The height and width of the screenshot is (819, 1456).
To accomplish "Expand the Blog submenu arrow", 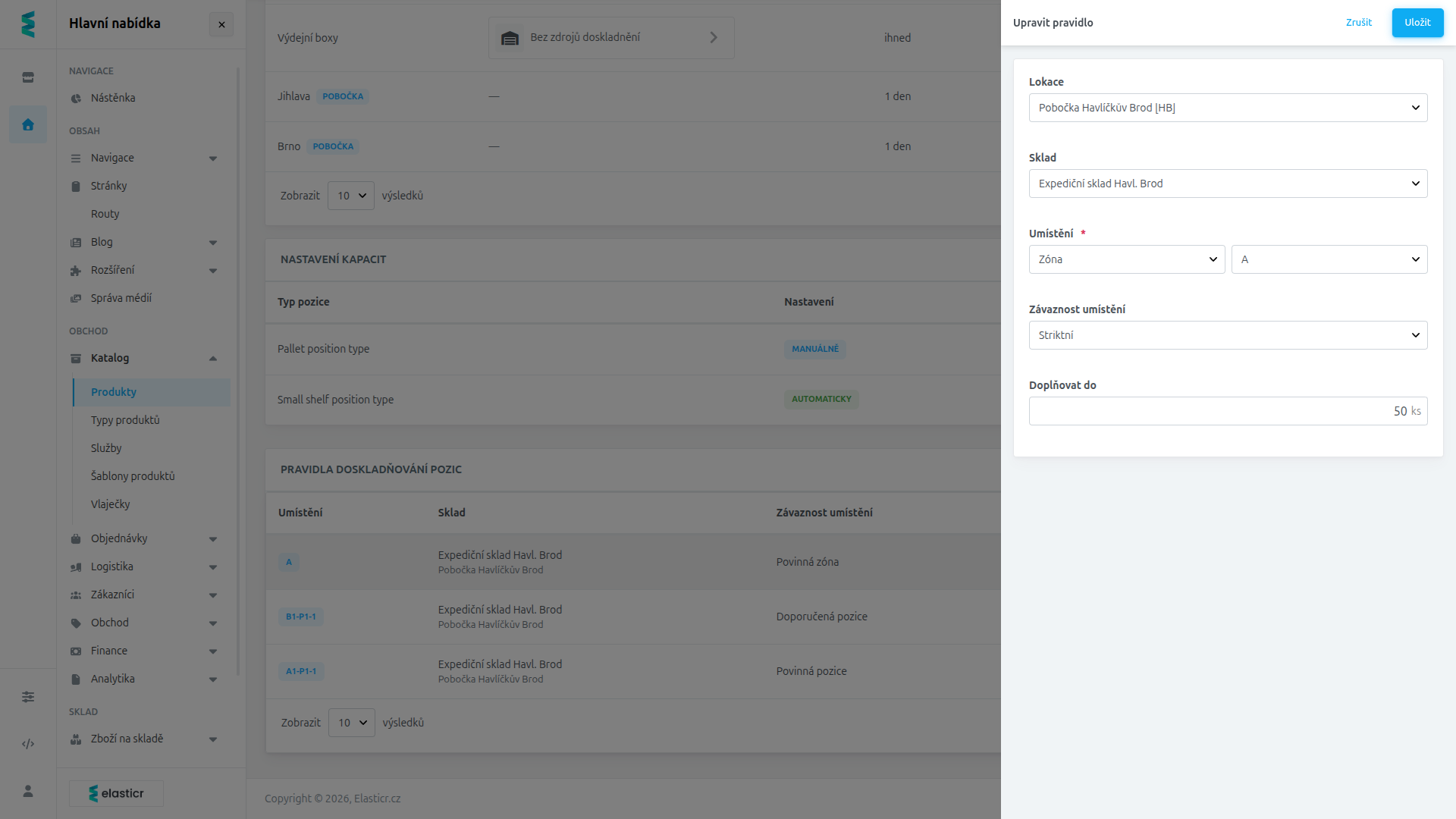I will coord(213,243).
